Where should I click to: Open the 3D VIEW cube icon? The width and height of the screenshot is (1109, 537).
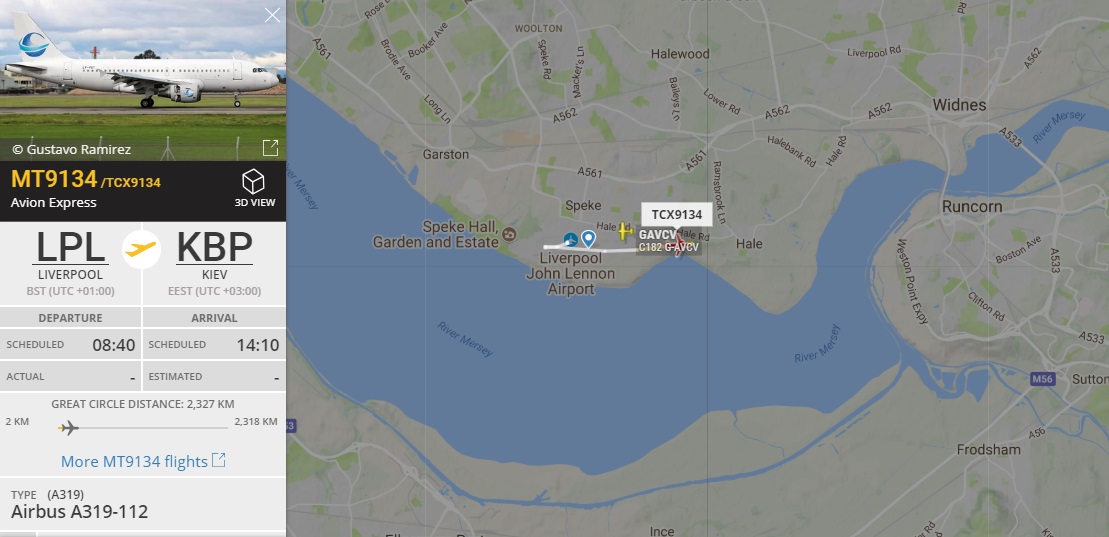[253, 182]
